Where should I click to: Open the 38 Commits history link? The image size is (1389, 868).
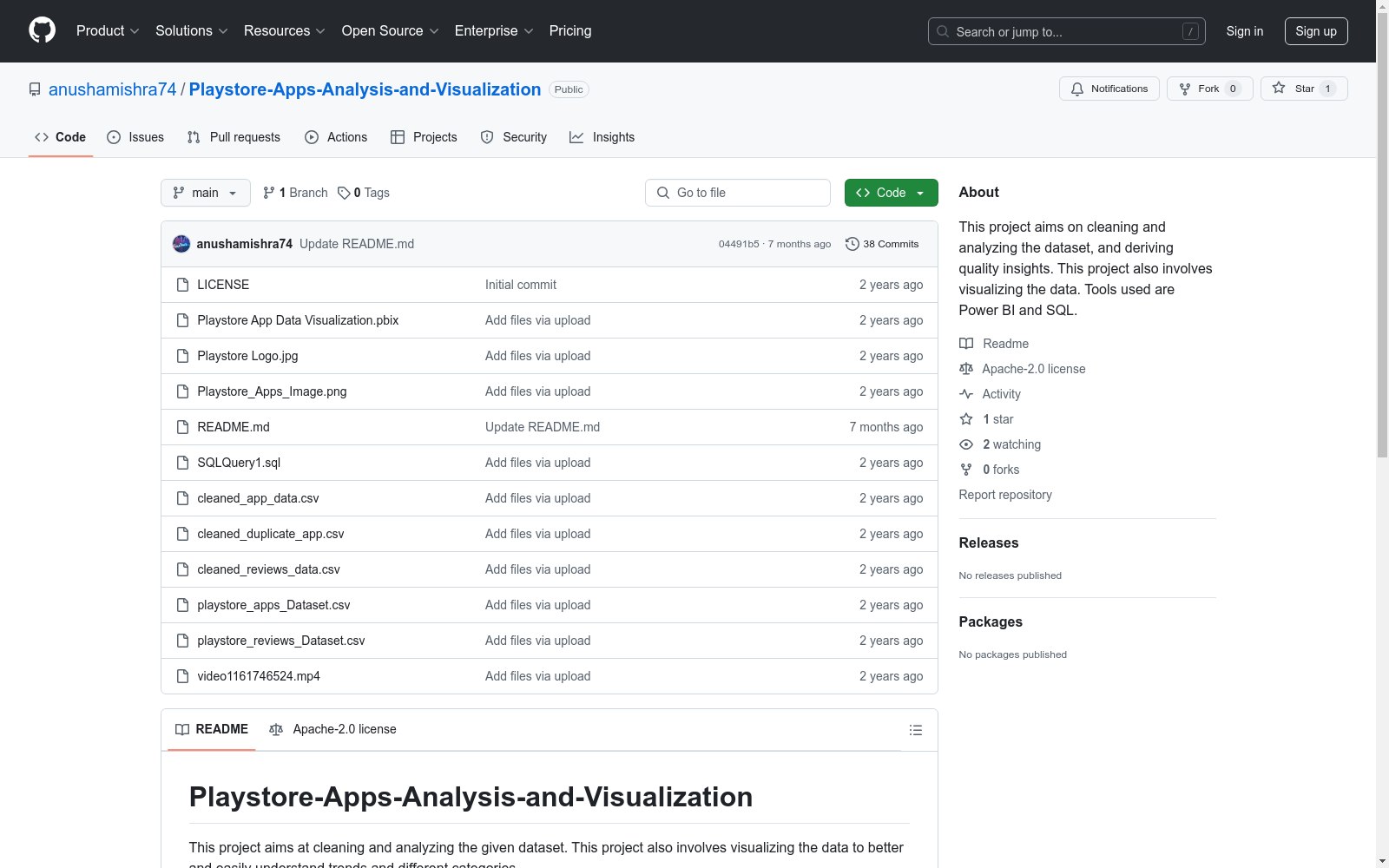pos(882,244)
